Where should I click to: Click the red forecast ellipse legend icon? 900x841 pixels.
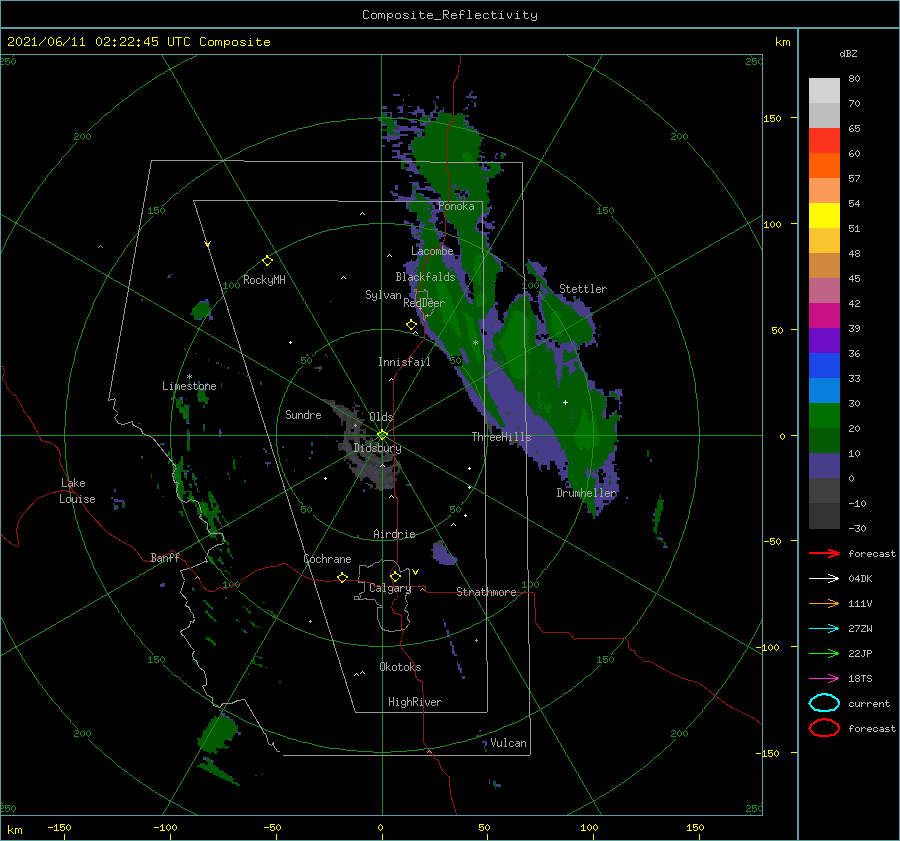(824, 728)
